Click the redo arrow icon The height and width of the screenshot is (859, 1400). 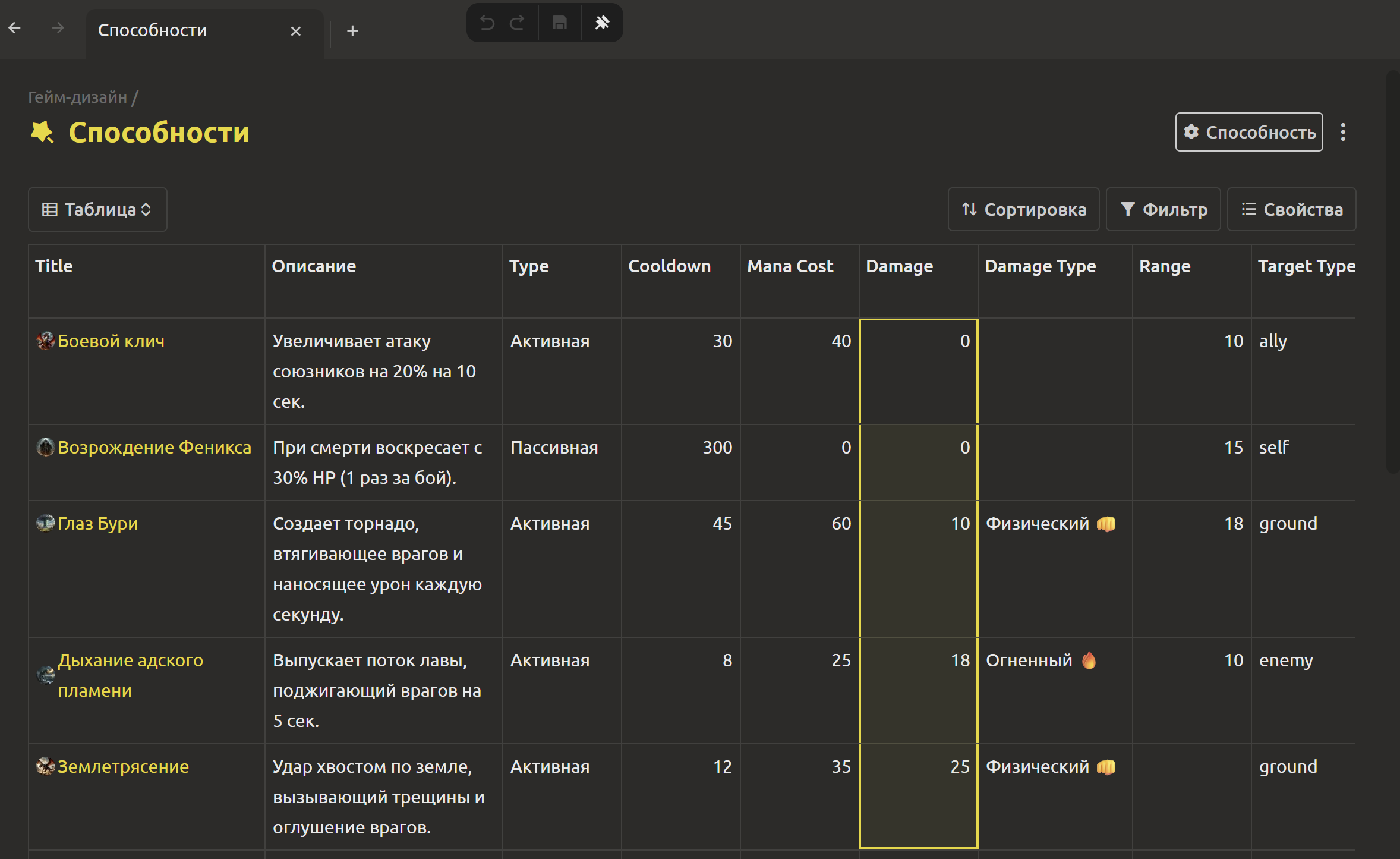(517, 23)
